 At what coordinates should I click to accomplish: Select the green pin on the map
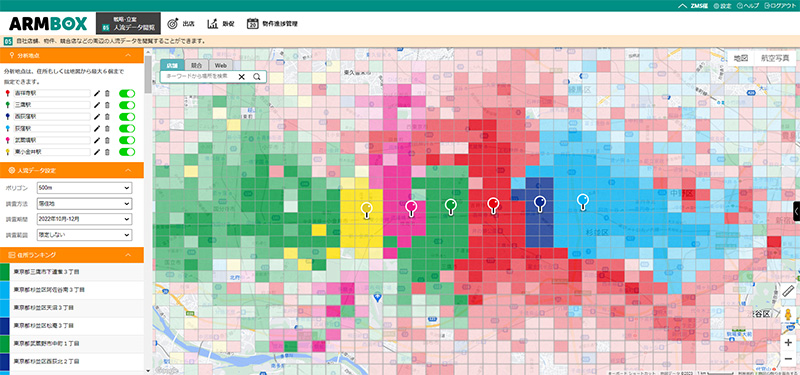tap(451, 207)
